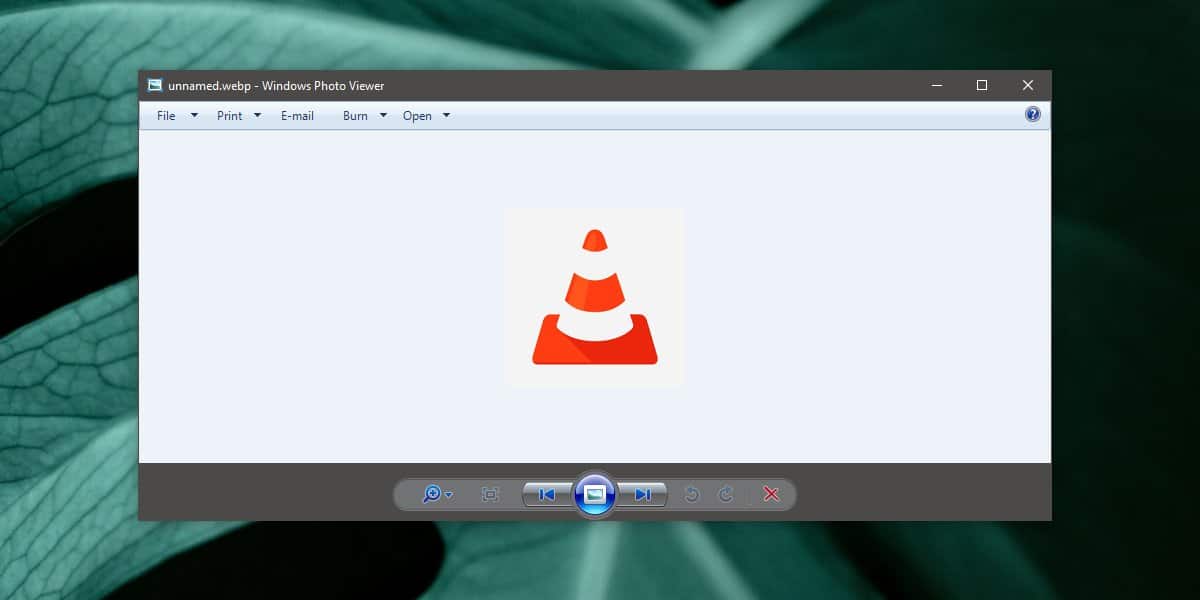Click the VLC cone image
The image size is (1200, 600).
(595, 297)
